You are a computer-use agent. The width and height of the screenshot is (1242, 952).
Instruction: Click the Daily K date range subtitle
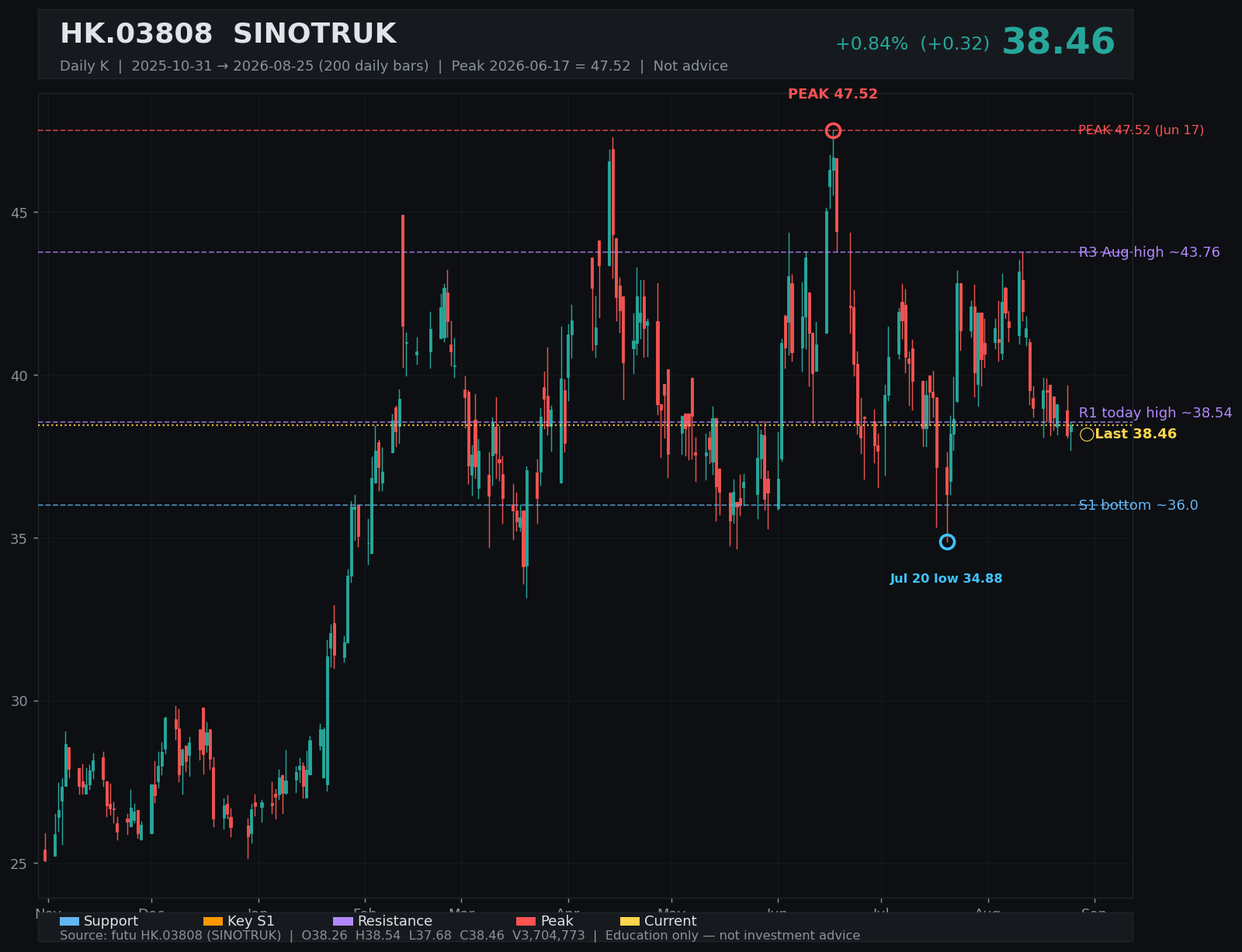(394, 66)
